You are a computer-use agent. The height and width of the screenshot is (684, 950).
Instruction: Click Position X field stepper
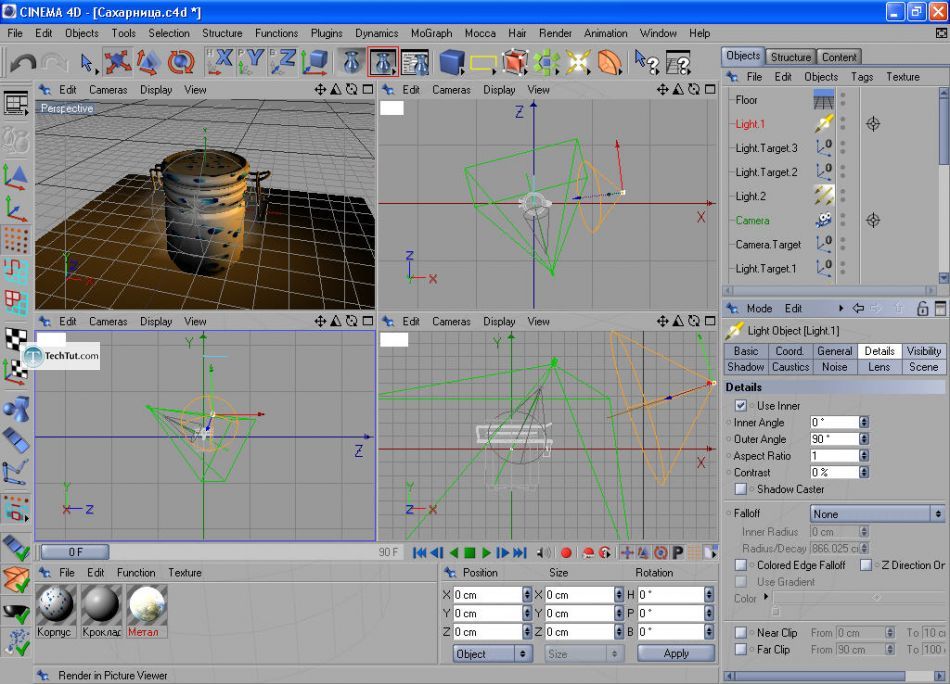coord(527,595)
